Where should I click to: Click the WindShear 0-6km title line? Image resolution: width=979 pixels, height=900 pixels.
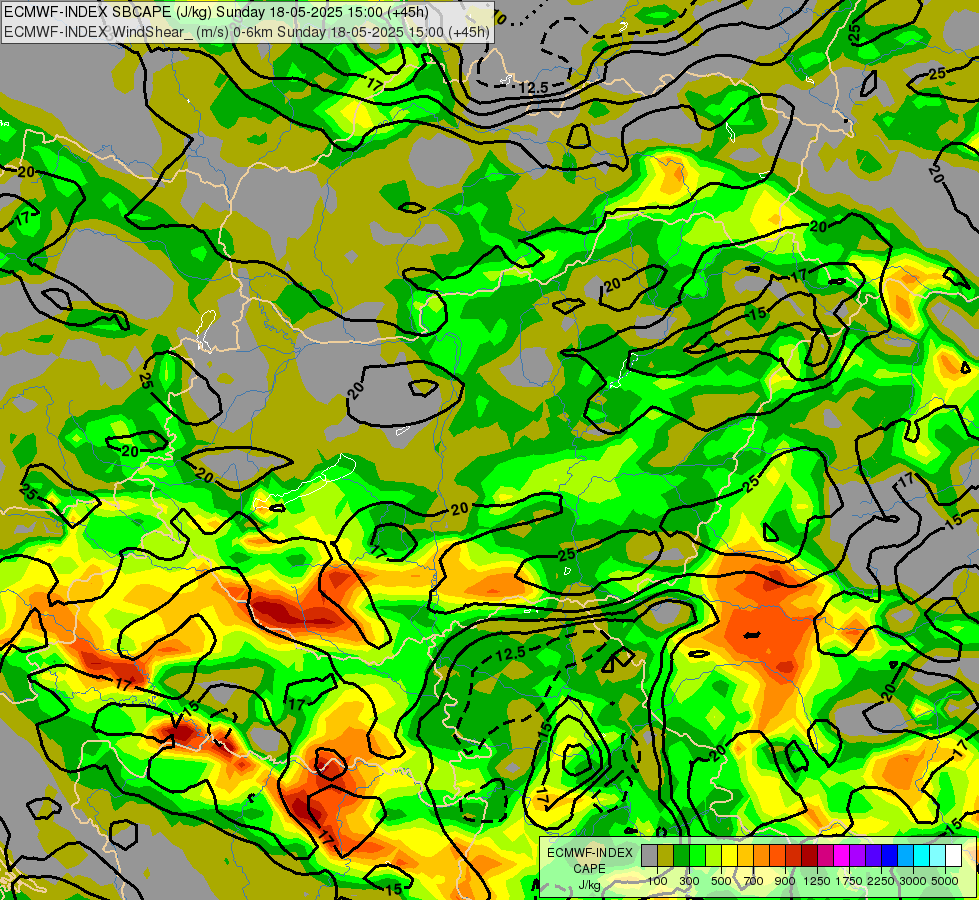pyautogui.click(x=247, y=32)
